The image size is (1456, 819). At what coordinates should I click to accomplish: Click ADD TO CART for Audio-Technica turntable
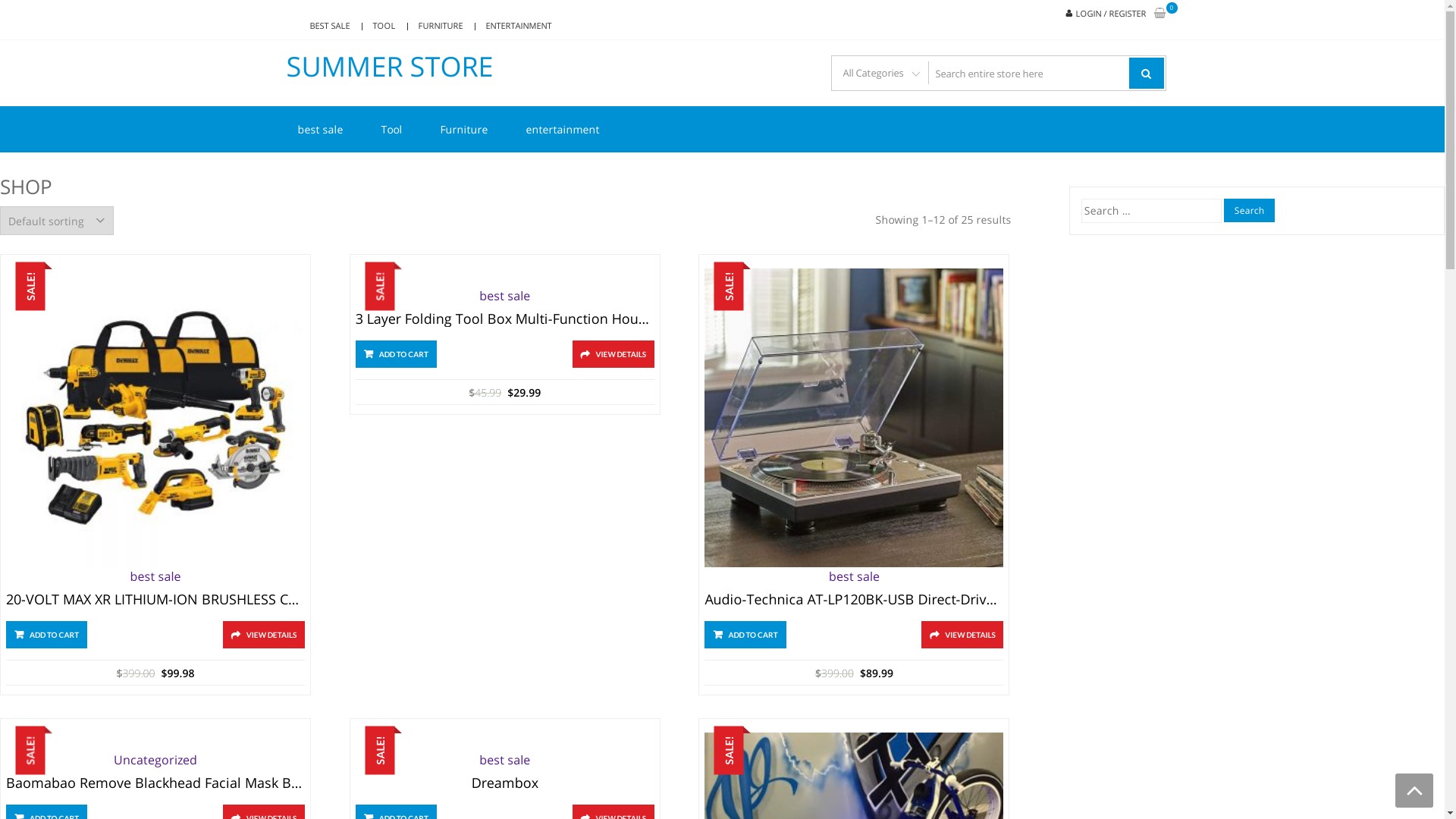pos(745,634)
